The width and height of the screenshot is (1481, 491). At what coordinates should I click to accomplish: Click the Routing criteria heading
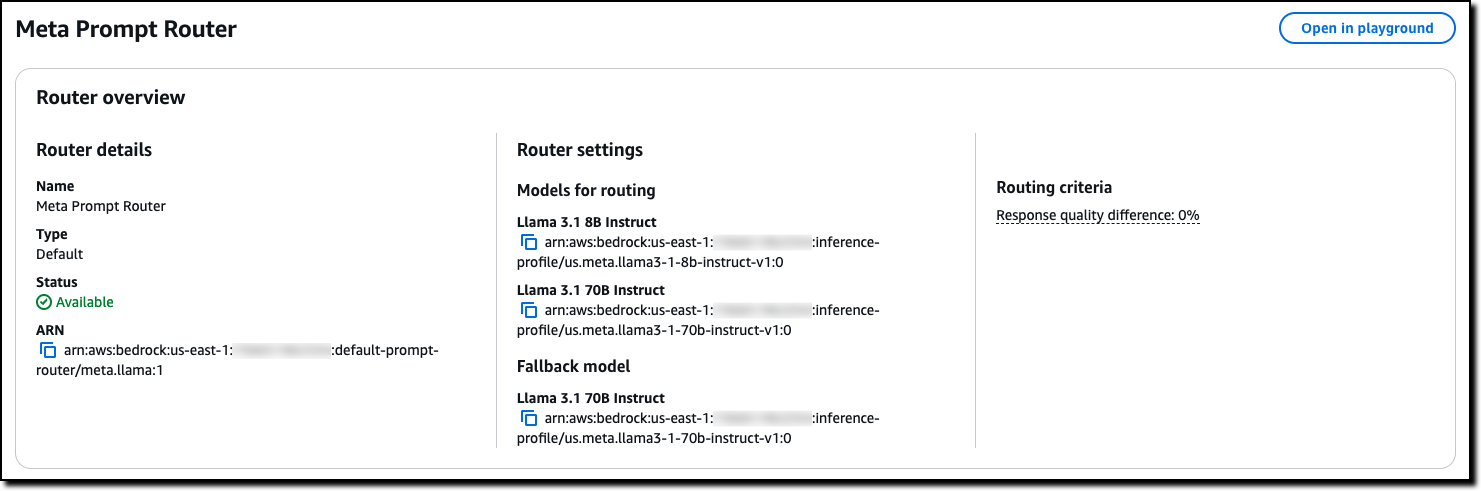pos(1054,187)
